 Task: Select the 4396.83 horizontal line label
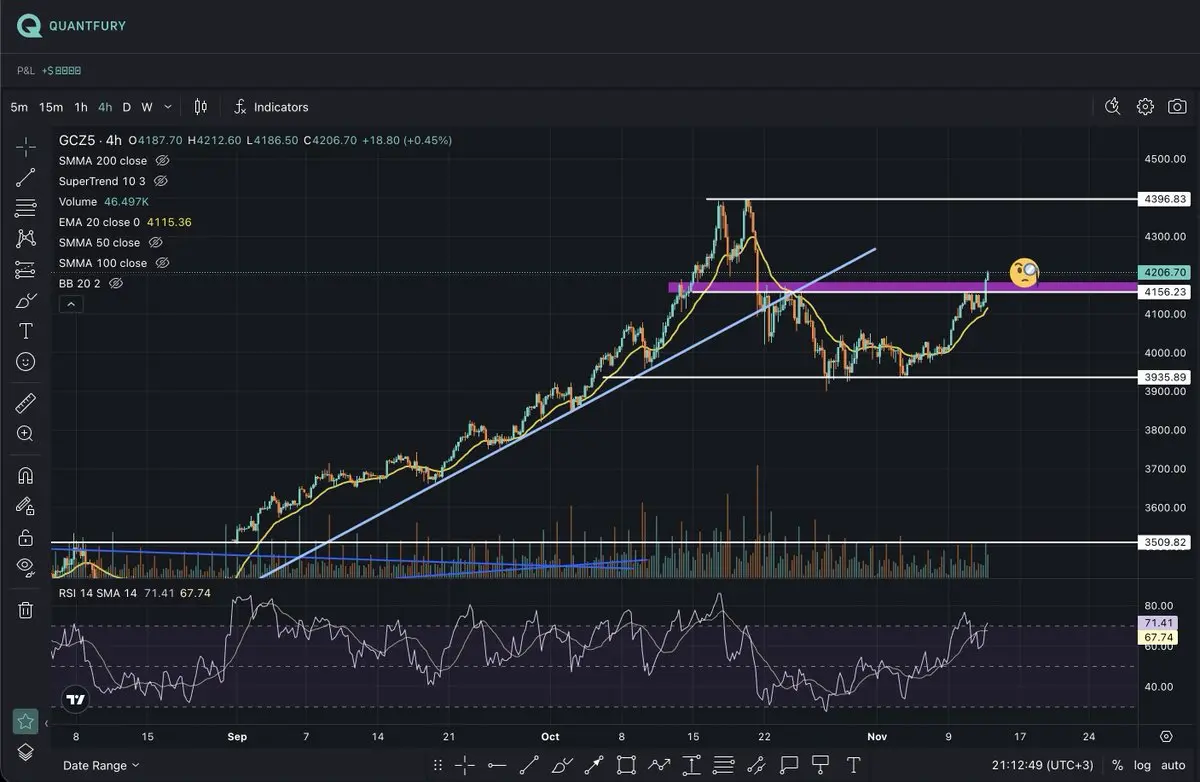1164,199
